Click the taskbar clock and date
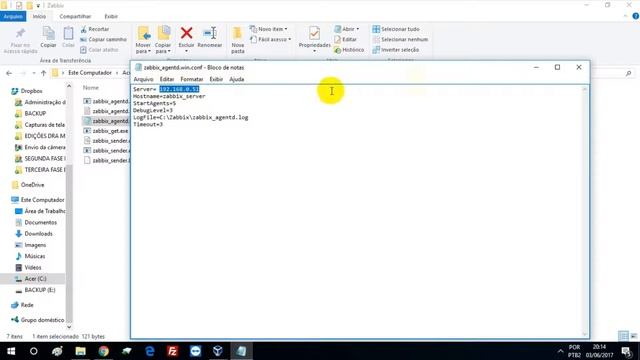 tap(599, 351)
